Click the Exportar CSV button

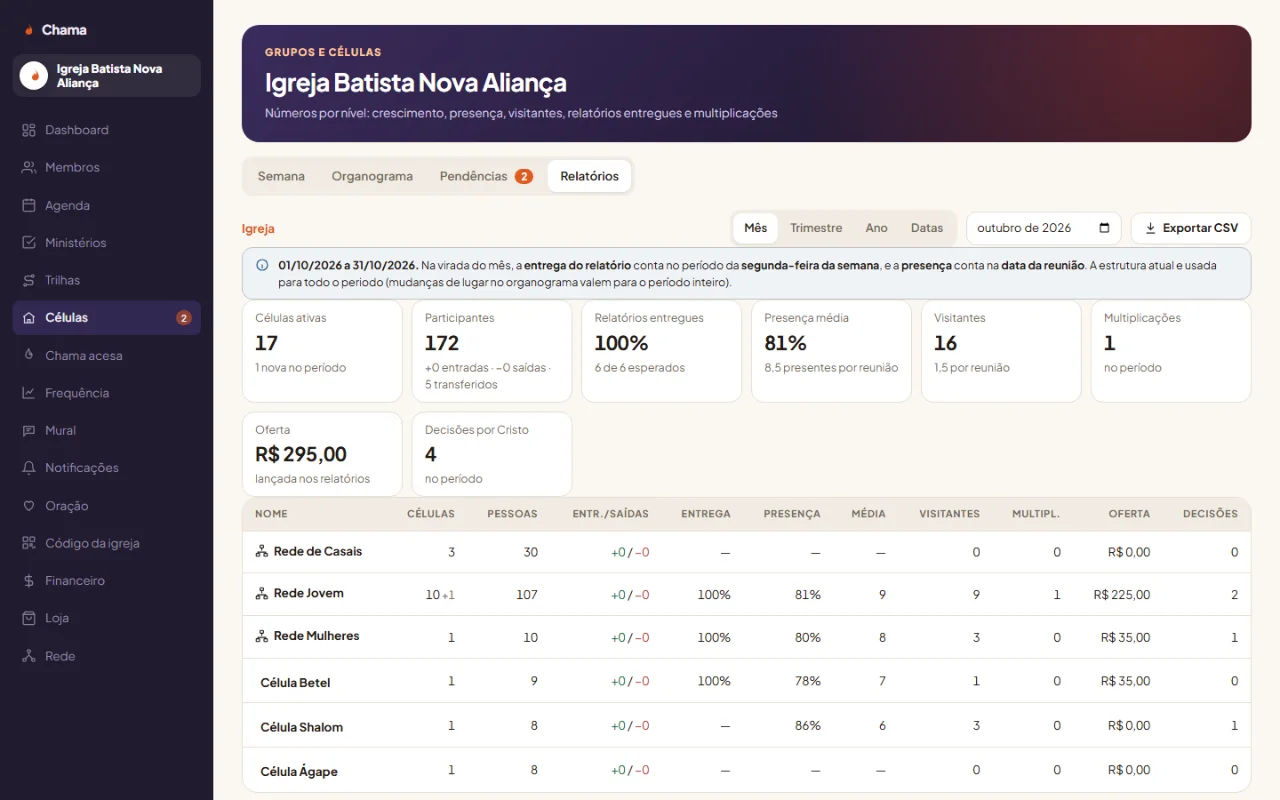[x=1191, y=228]
